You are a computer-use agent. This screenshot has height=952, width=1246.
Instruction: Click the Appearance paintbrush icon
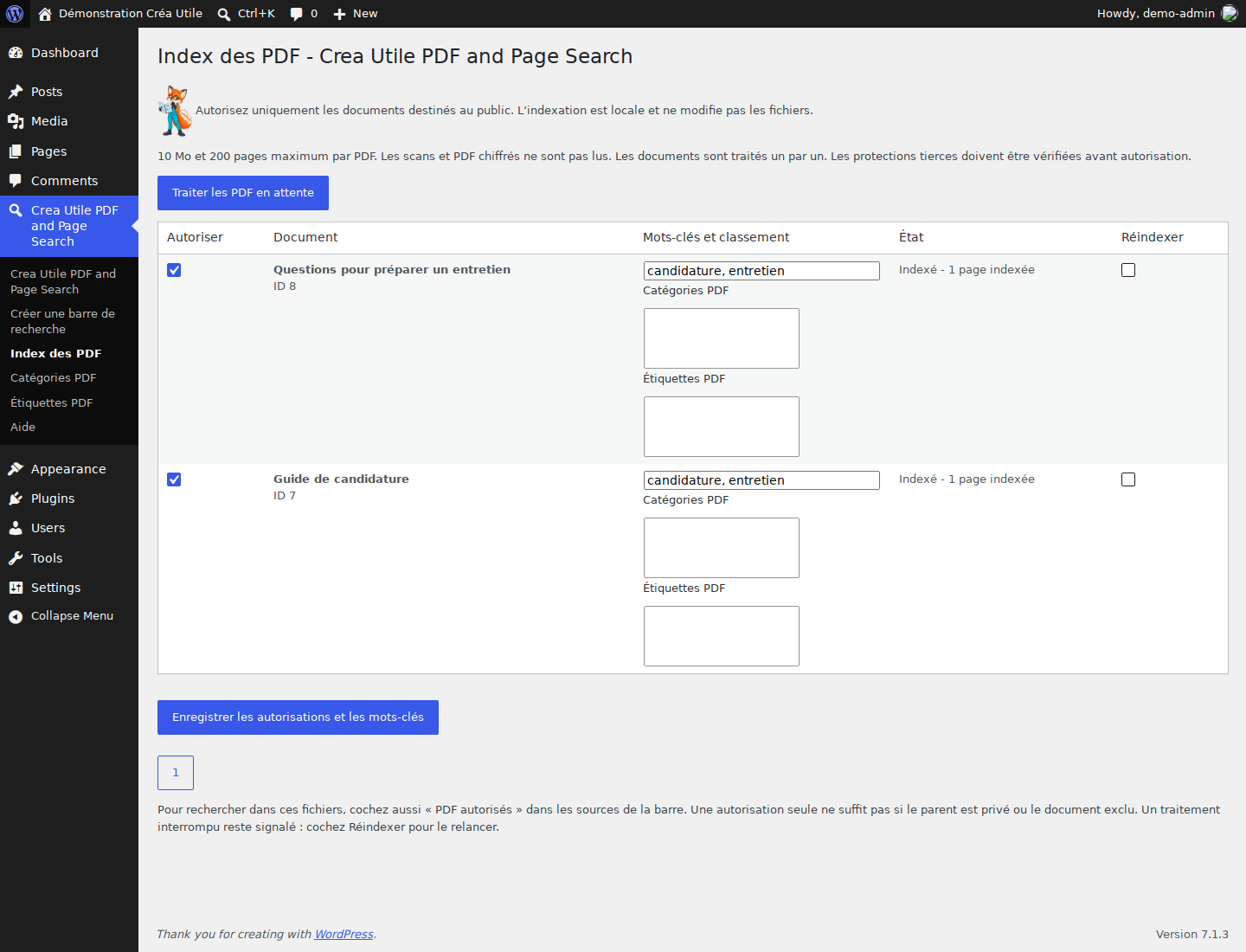coord(16,469)
